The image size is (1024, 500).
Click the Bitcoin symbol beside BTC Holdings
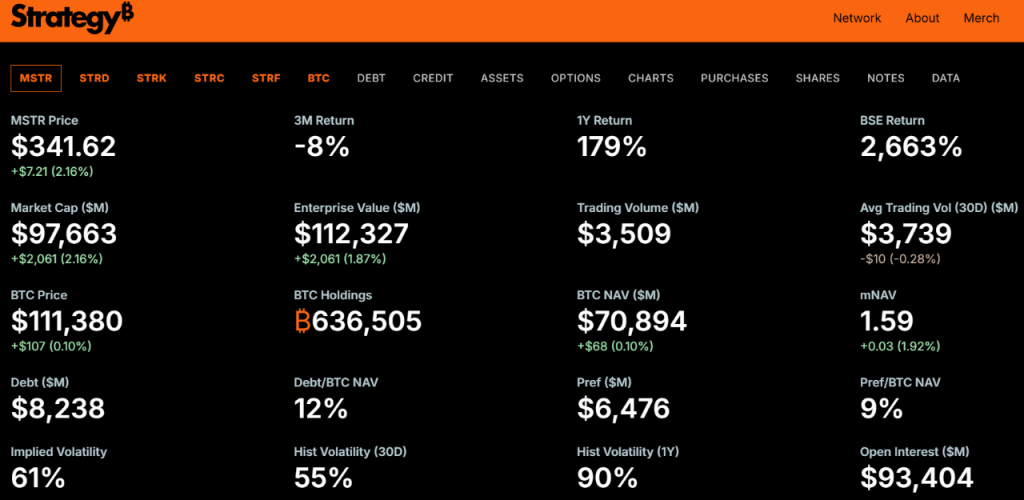302,321
